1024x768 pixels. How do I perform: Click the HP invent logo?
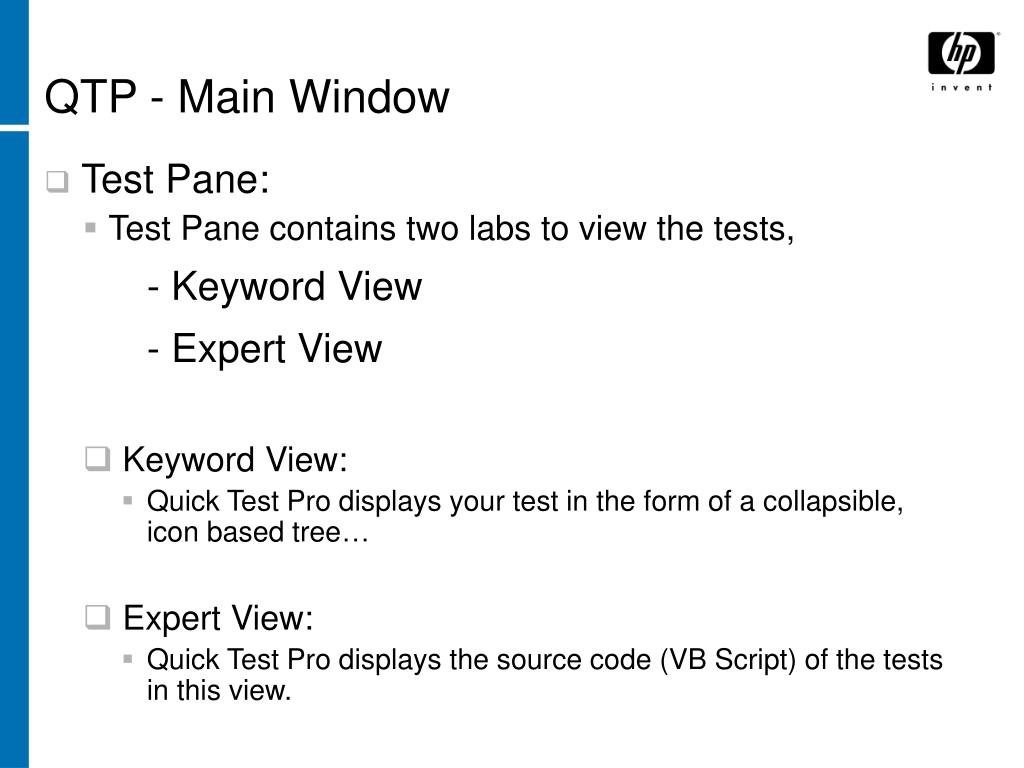click(x=961, y=61)
